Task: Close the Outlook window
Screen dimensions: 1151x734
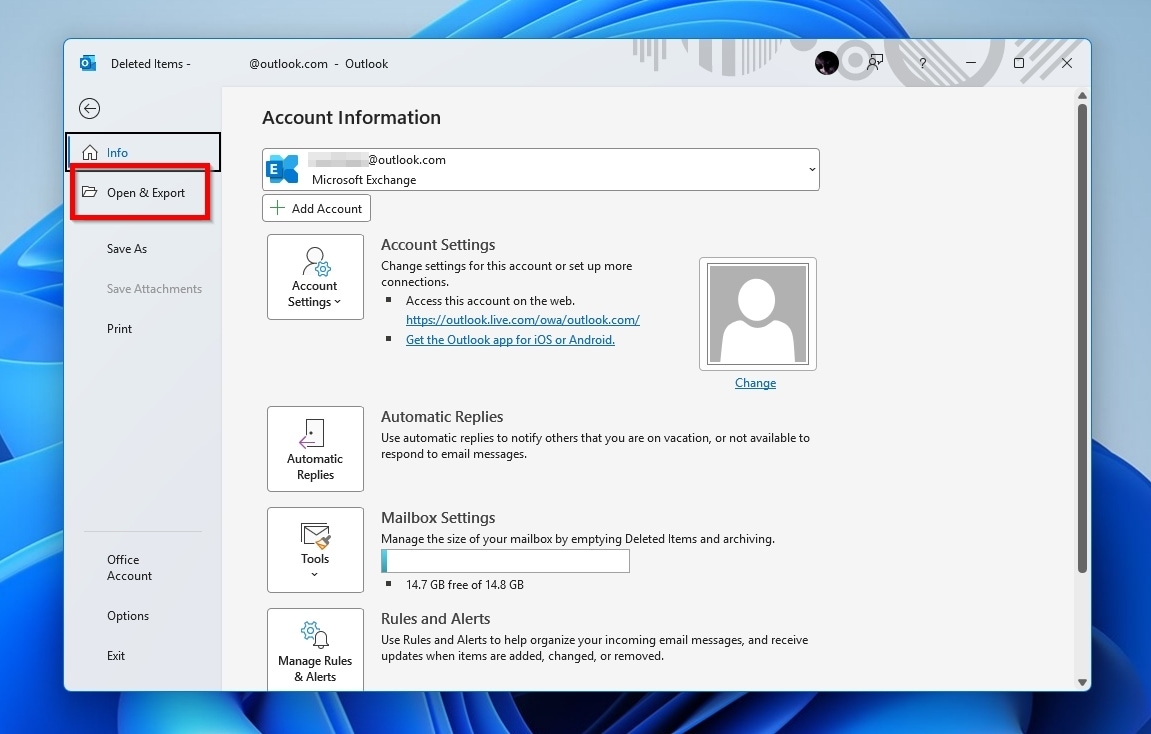Action: coord(1067,63)
